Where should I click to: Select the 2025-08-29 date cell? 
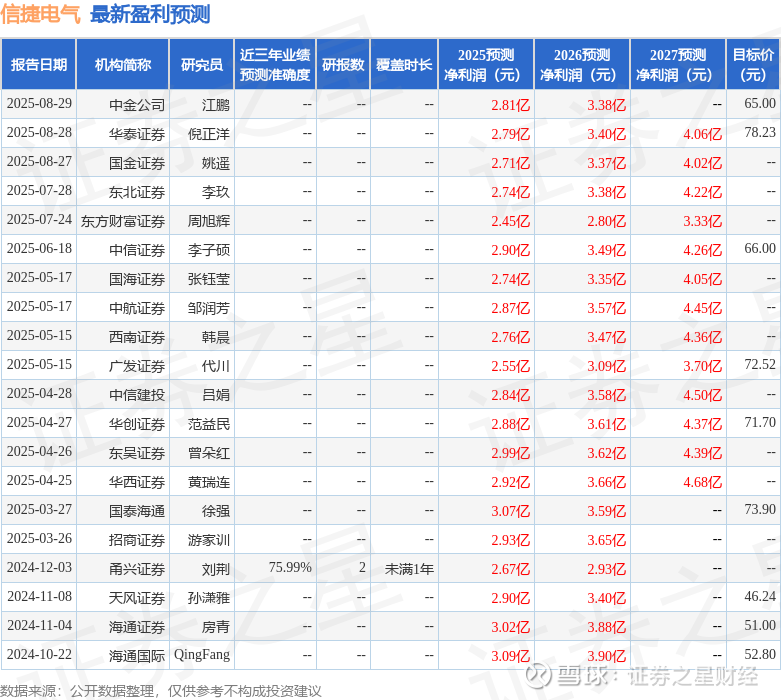click(39, 104)
